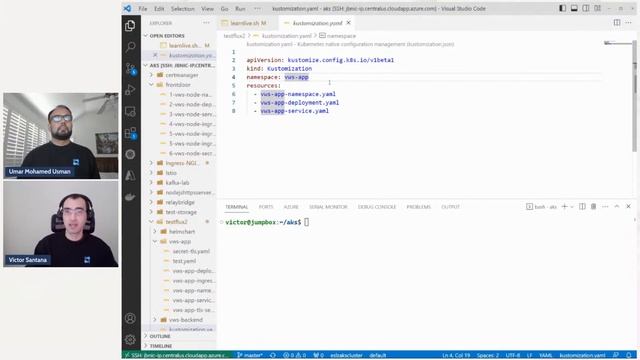Image resolution: width=640 pixels, height=360 pixels.
Task: Click the sync changes icon in status bar
Action: point(273,355)
